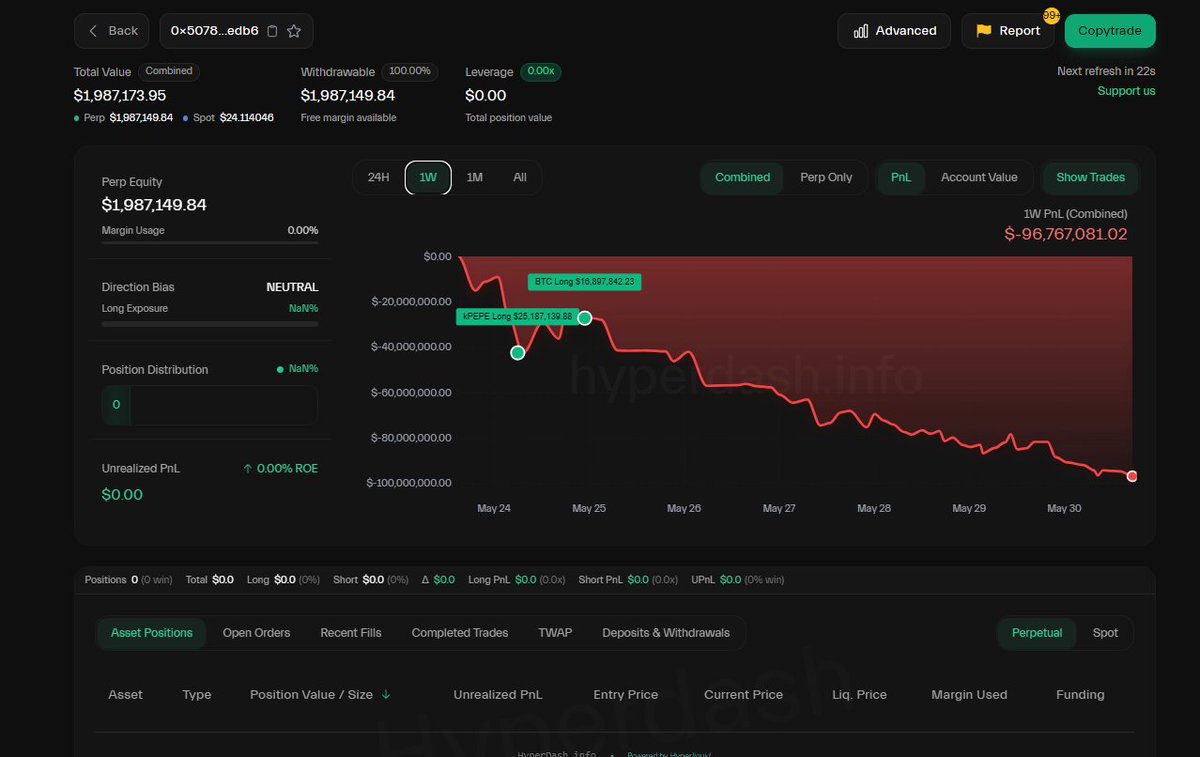1200x757 pixels.
Task: Favorite wallet with star icon
Action: [x=294, y=31]
